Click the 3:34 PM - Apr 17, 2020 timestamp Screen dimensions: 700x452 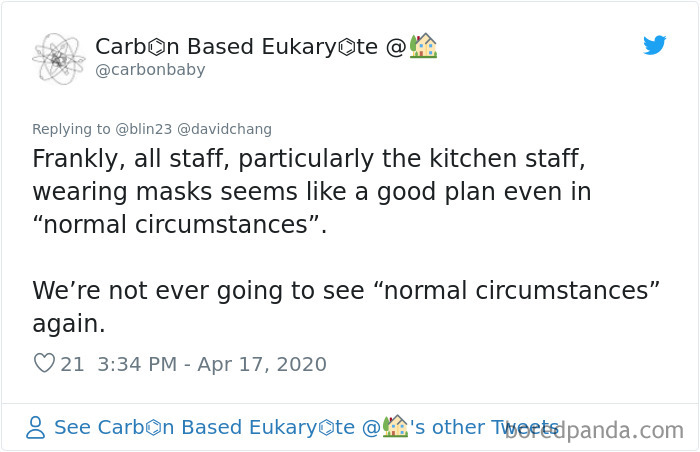(212, 364)
